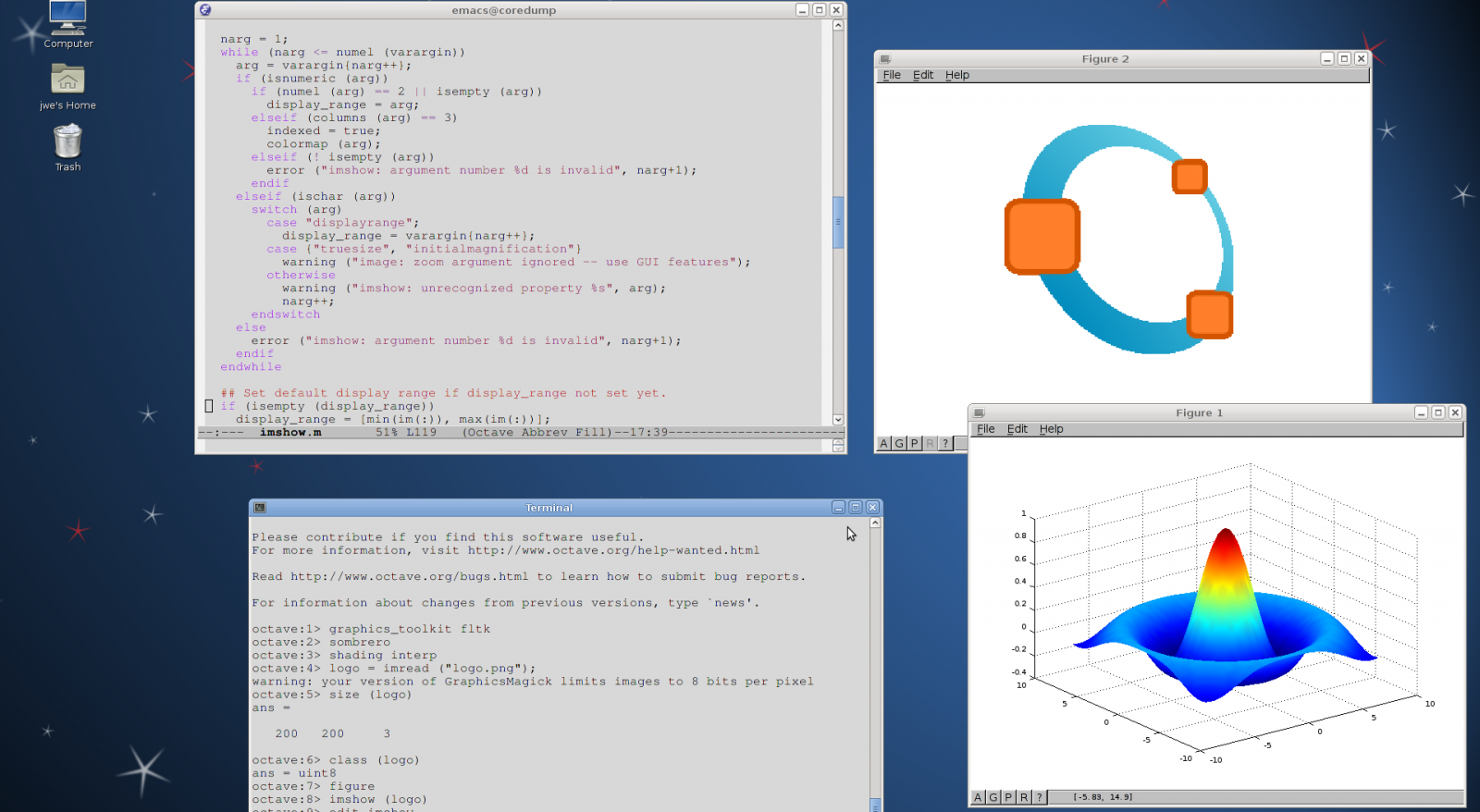Click the Autoscale 'A' button in Figure 2

coord(883,444)
